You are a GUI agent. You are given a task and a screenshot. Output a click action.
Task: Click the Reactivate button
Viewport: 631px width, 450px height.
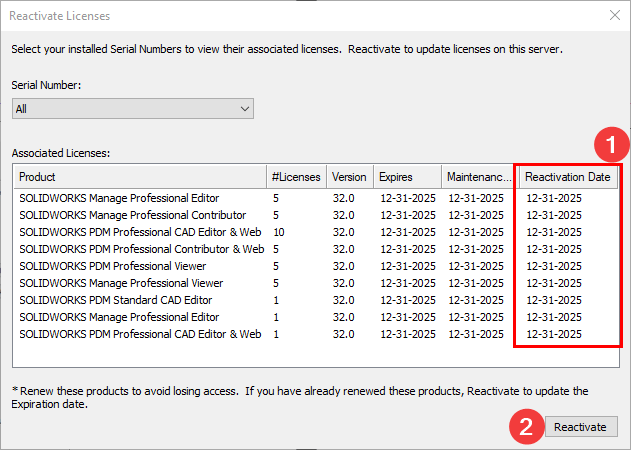tap(581, 427)
